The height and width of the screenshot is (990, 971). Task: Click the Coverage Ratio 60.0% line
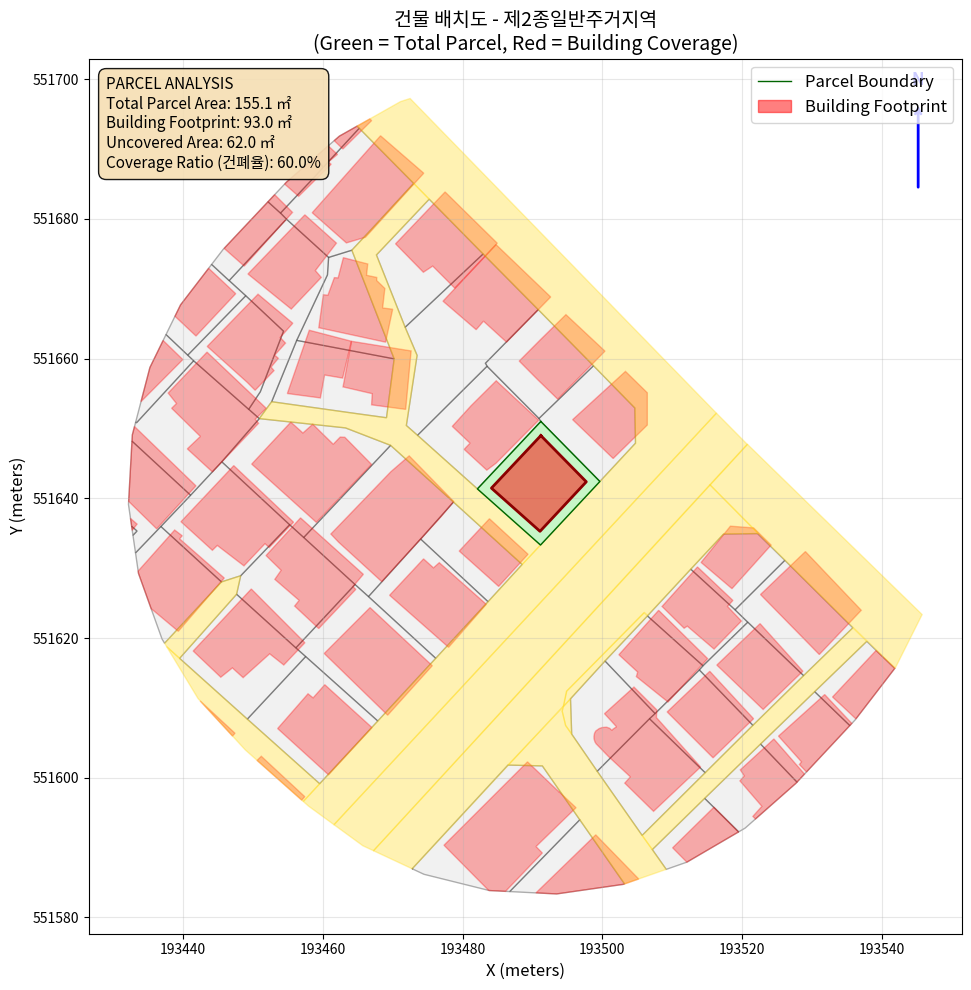coord(213,162)
